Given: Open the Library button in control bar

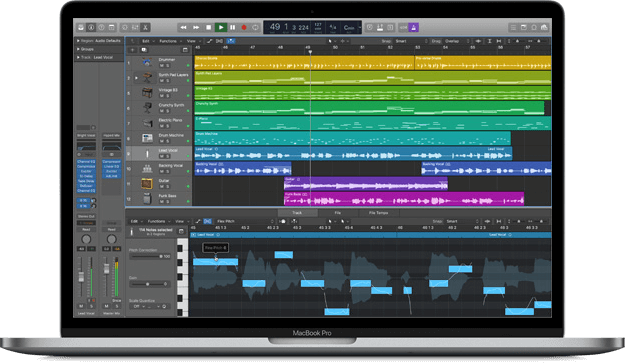Looking at the screenshot, I should [x=81, y=28].
